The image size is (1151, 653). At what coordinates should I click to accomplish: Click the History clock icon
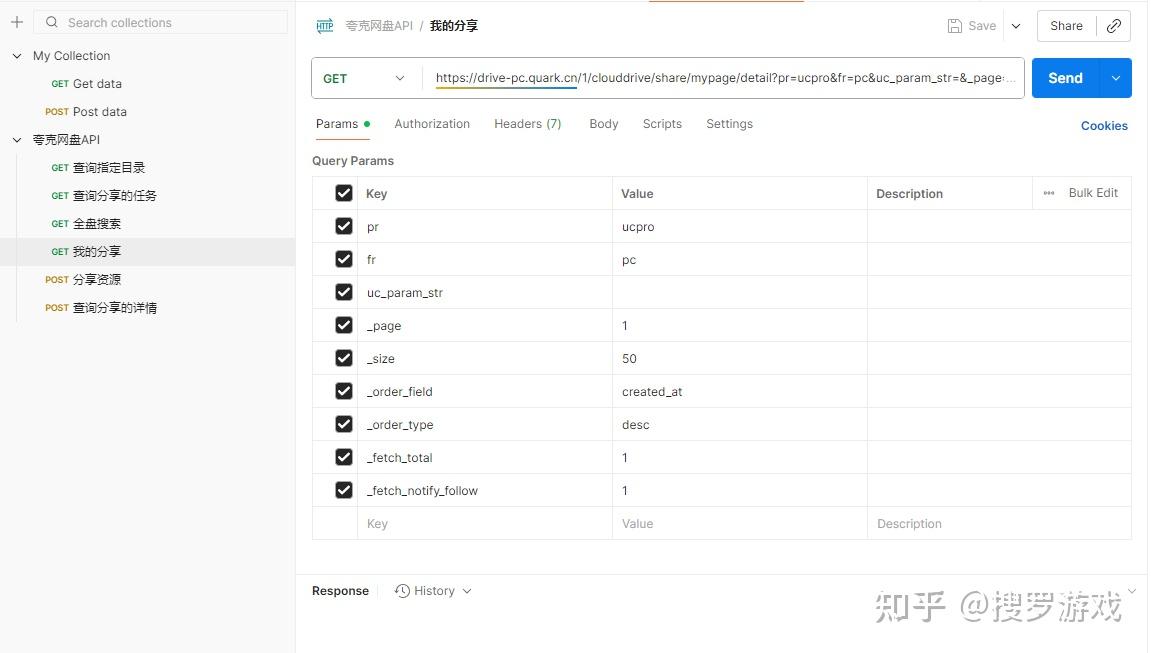[x=403, y=591]
